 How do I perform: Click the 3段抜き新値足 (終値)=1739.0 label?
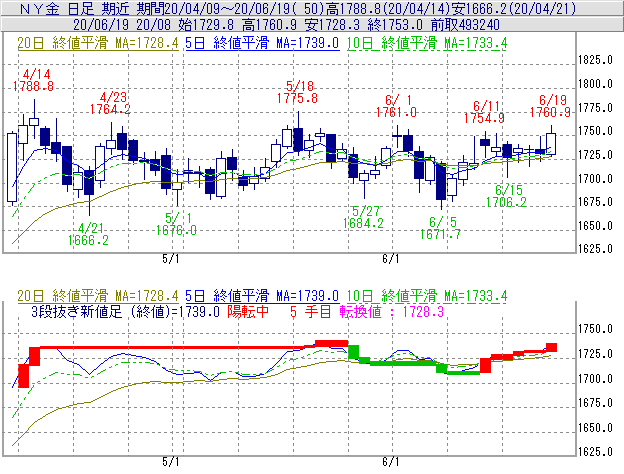point(125,312)
